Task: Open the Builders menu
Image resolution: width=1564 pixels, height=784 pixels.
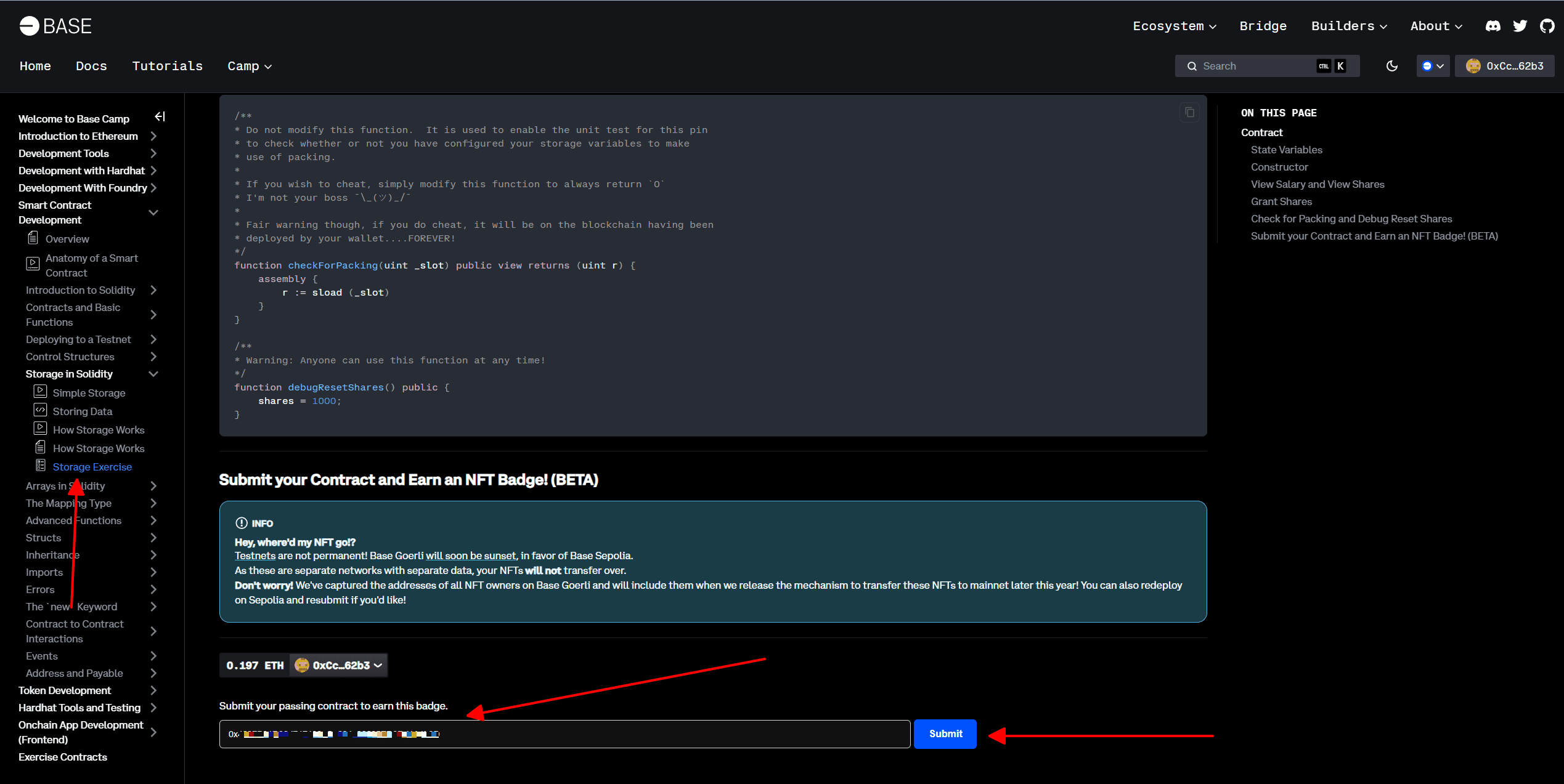Action: coord(1349,26)
